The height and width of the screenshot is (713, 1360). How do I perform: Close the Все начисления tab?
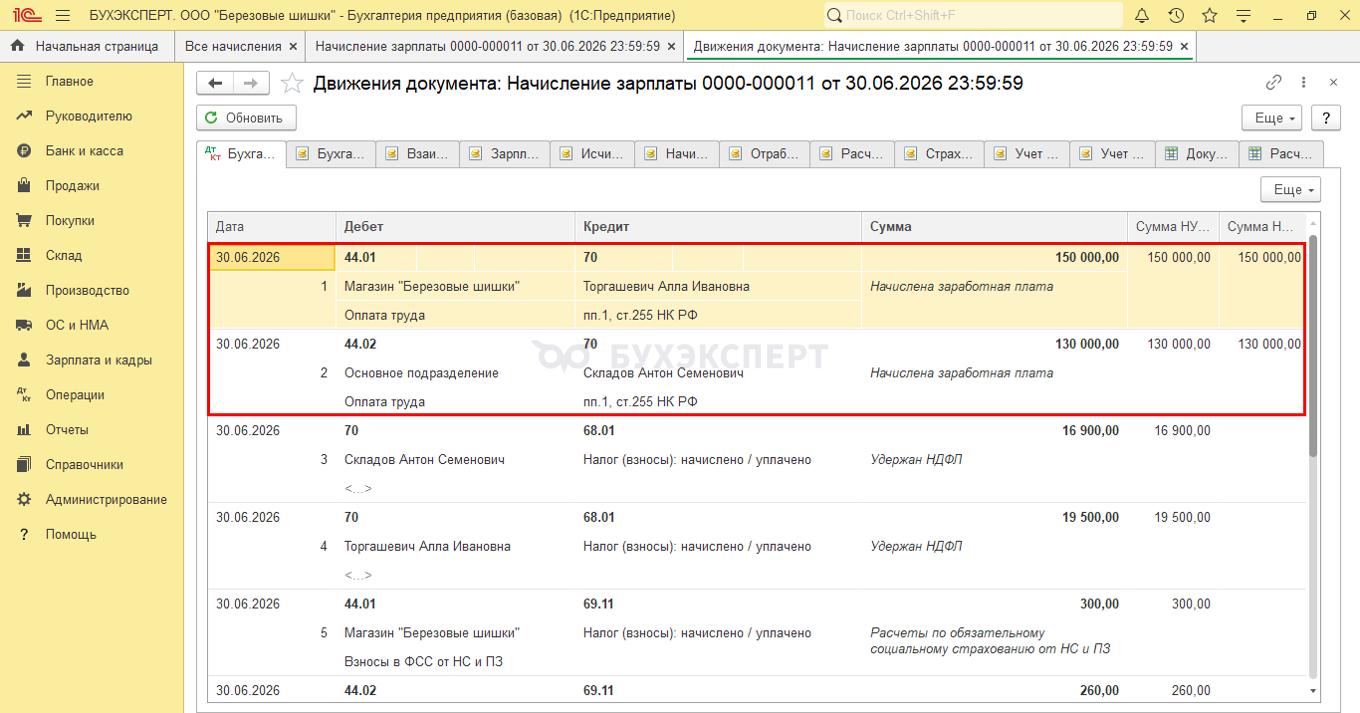pos(292,46)
